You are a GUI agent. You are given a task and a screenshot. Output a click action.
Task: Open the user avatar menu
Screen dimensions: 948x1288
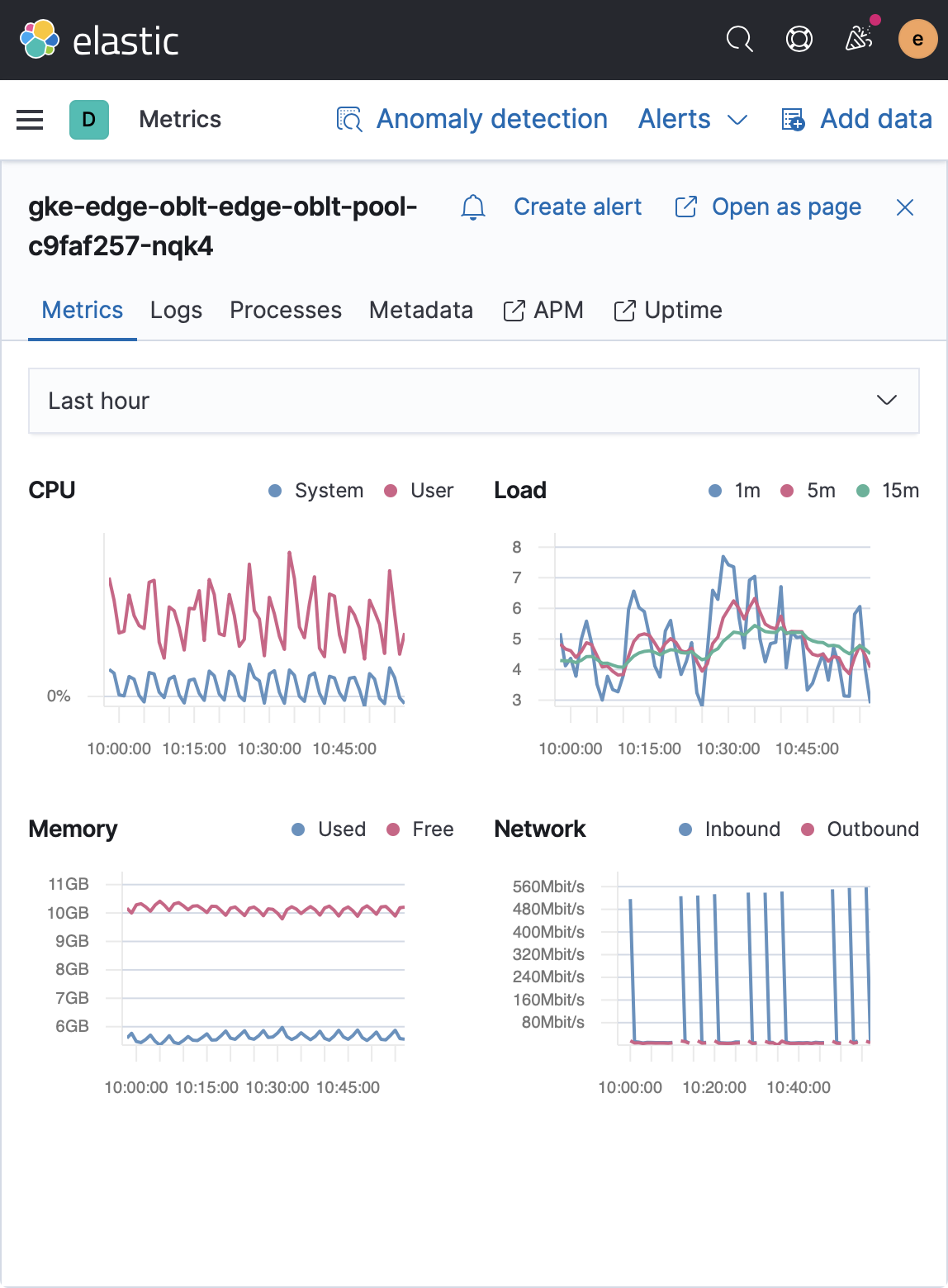[x=917, y=39]
